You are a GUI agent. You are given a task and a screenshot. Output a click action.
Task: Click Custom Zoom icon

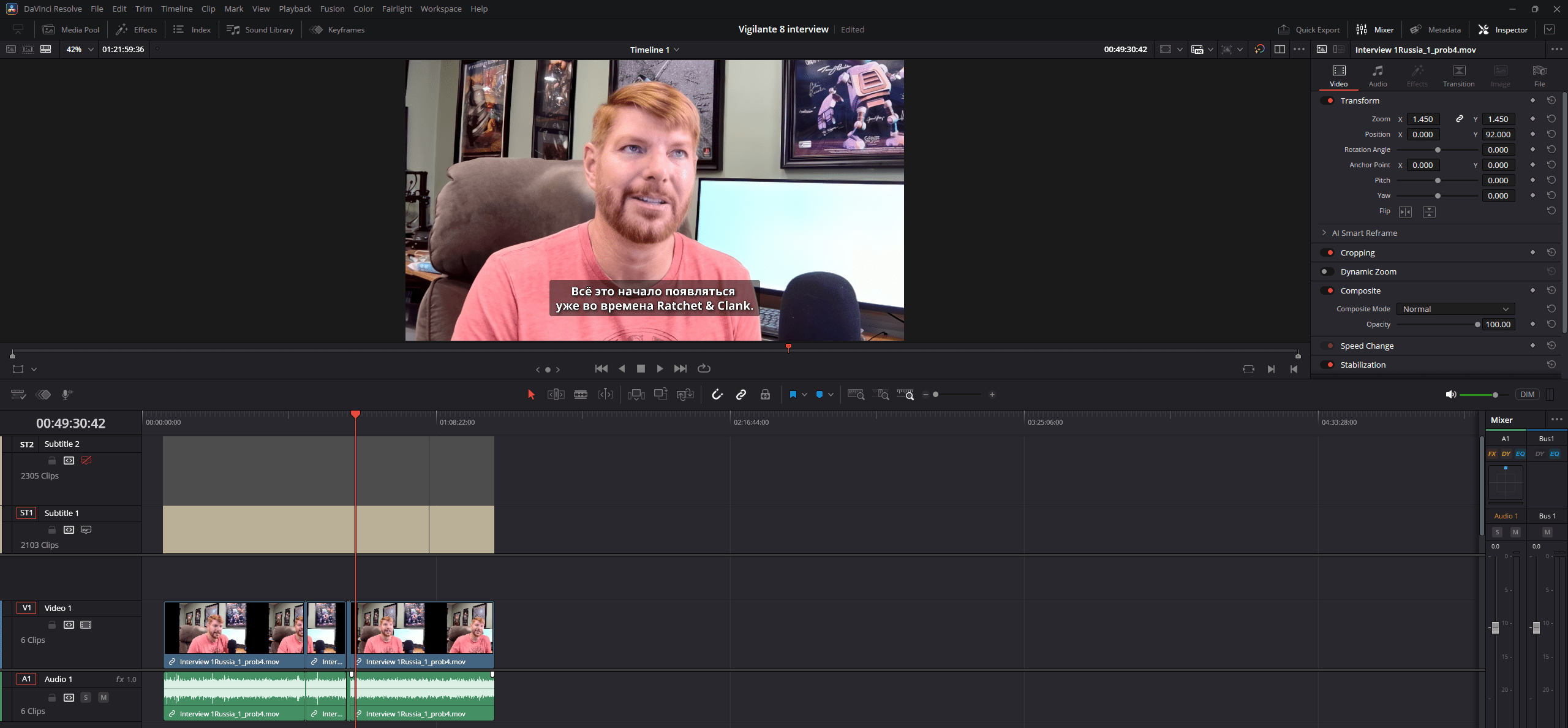coord(905,395)
